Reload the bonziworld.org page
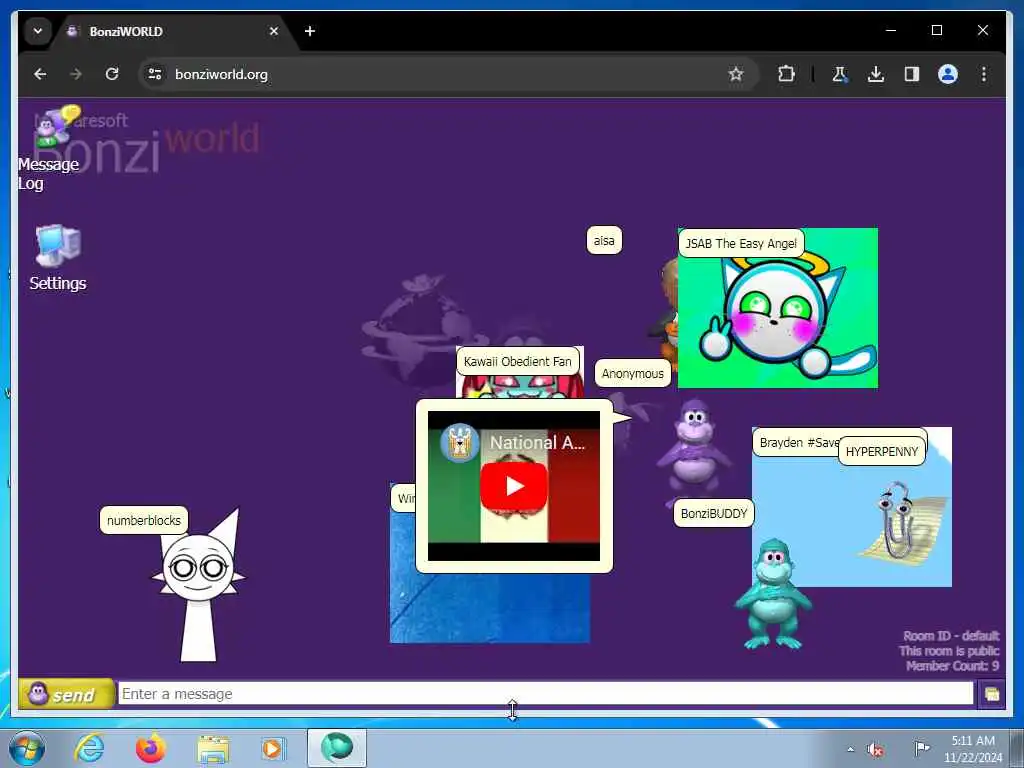Image resolution: width=1024 pixels, height=768 pixels. coord(112,74)
